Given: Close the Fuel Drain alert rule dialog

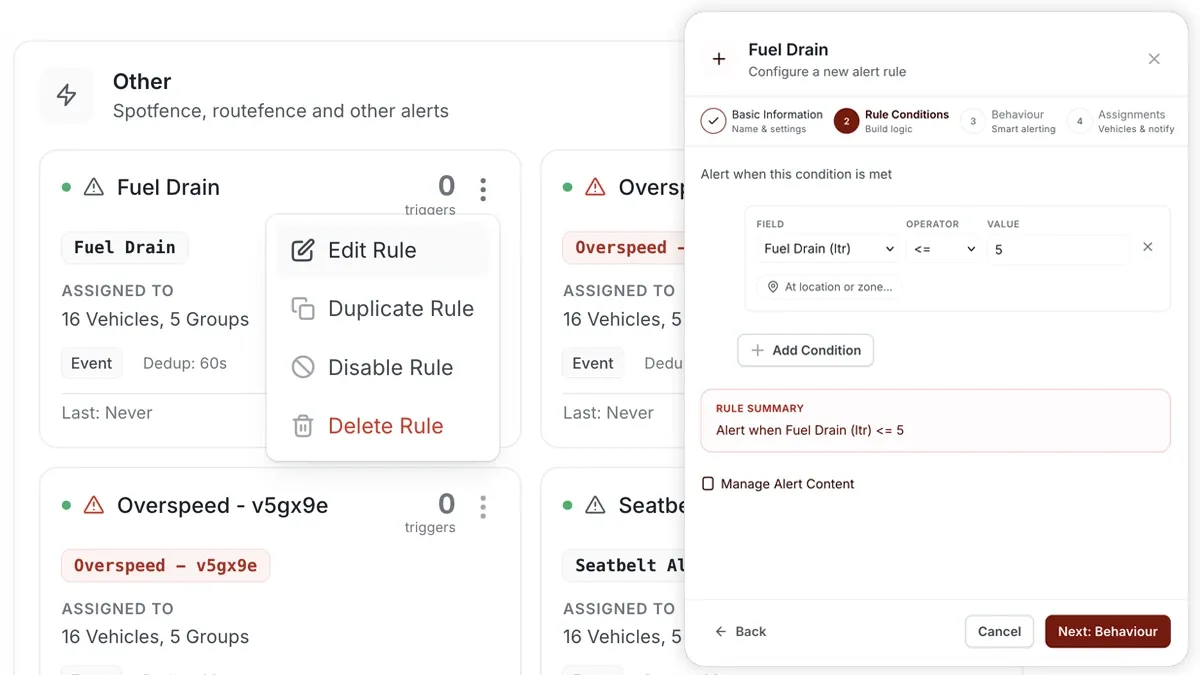Looking at the screenshot, I should [x=1154, y=59].
